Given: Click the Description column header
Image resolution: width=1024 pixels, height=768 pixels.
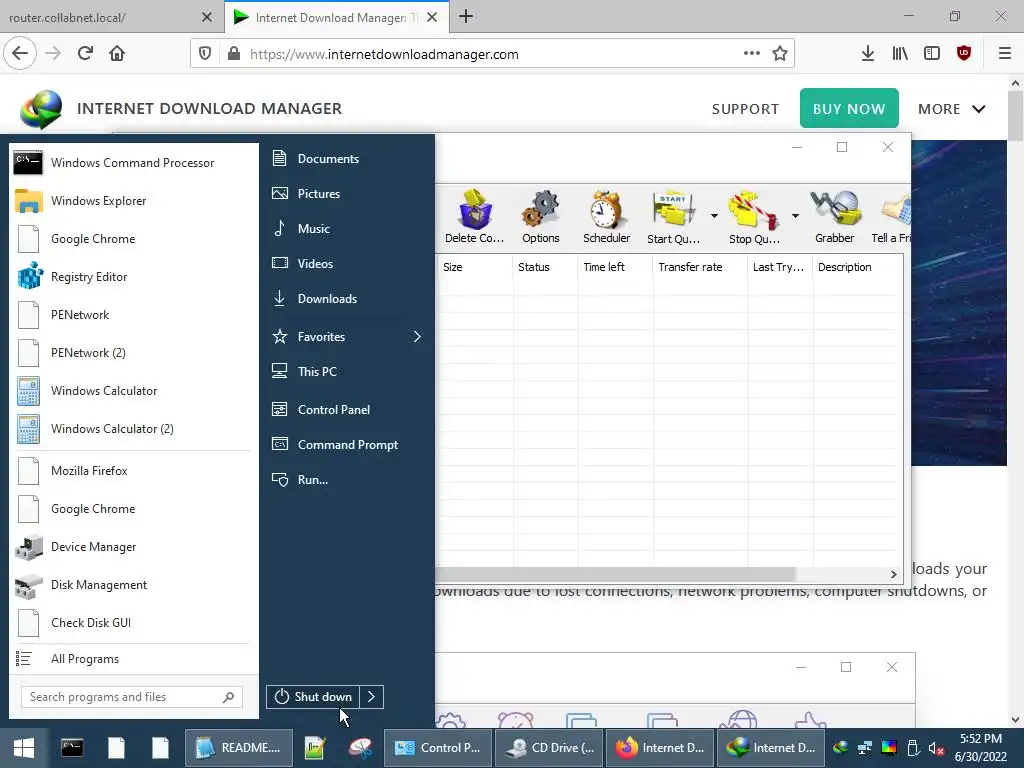Looking at the screenshot, I should coord(857,267).
